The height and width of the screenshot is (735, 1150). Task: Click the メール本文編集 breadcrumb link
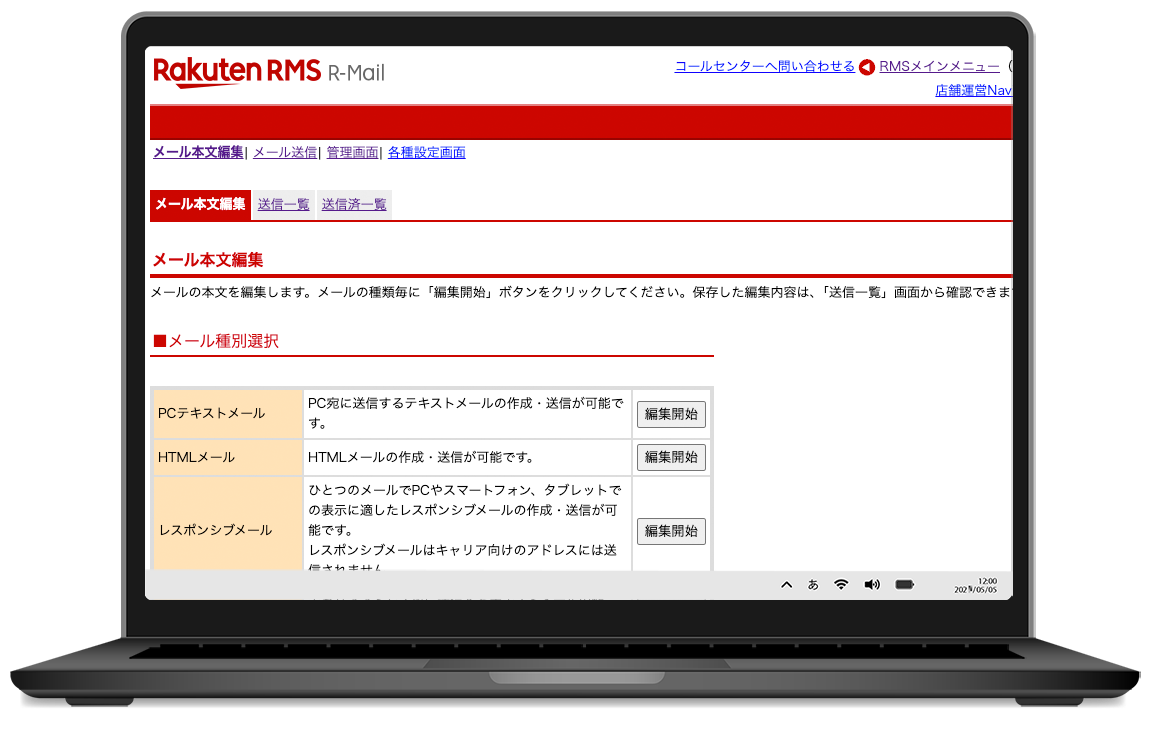[196, 153]
